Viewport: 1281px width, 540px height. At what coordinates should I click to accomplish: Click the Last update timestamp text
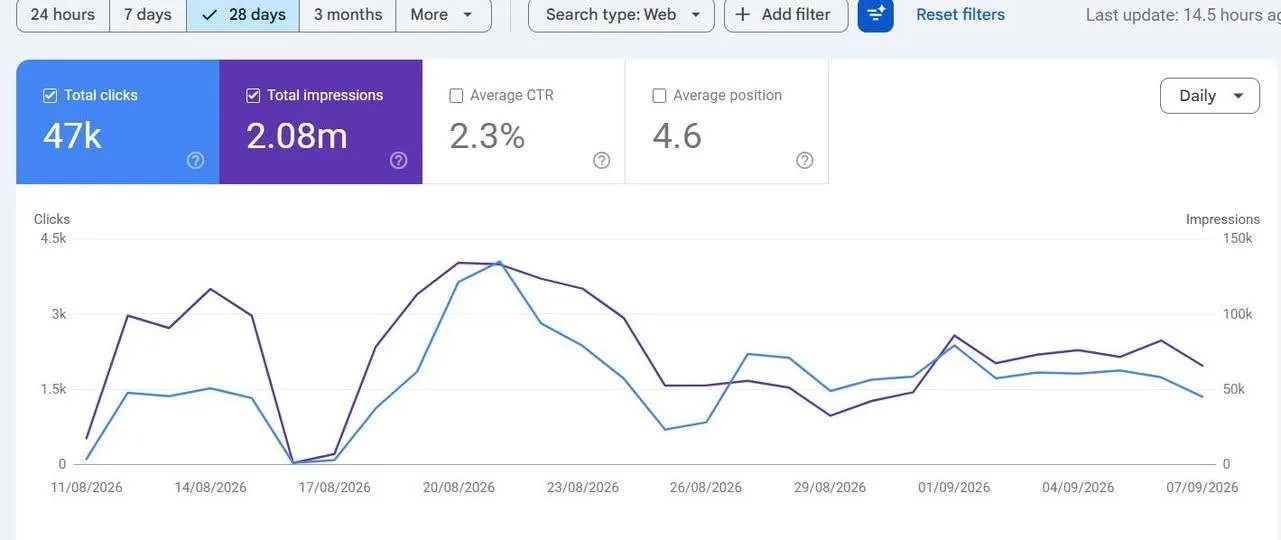(x=1183, y=15)
